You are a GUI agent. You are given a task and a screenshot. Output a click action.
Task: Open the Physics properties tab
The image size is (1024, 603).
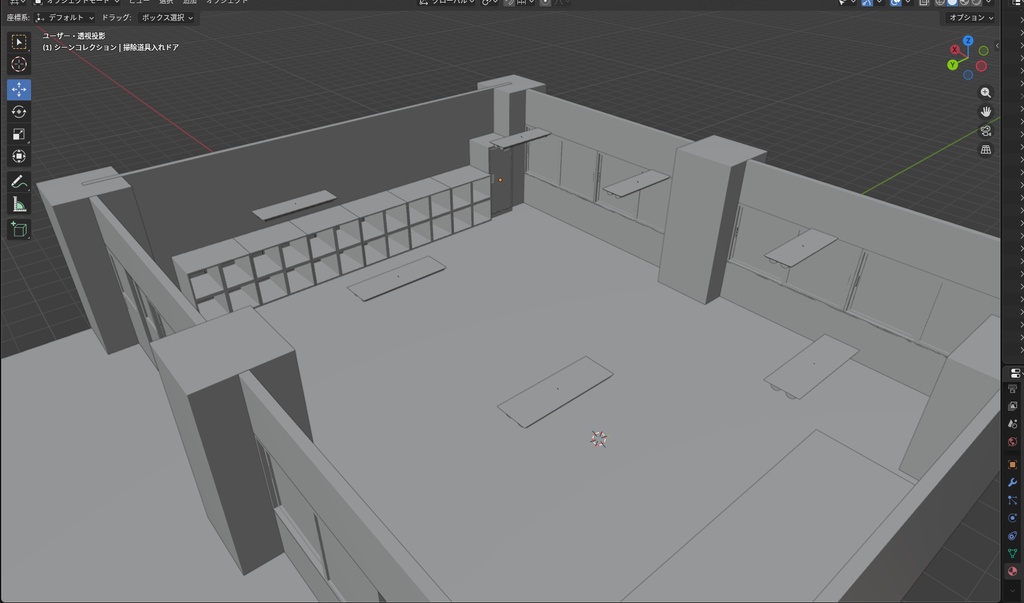point(1012,518)
